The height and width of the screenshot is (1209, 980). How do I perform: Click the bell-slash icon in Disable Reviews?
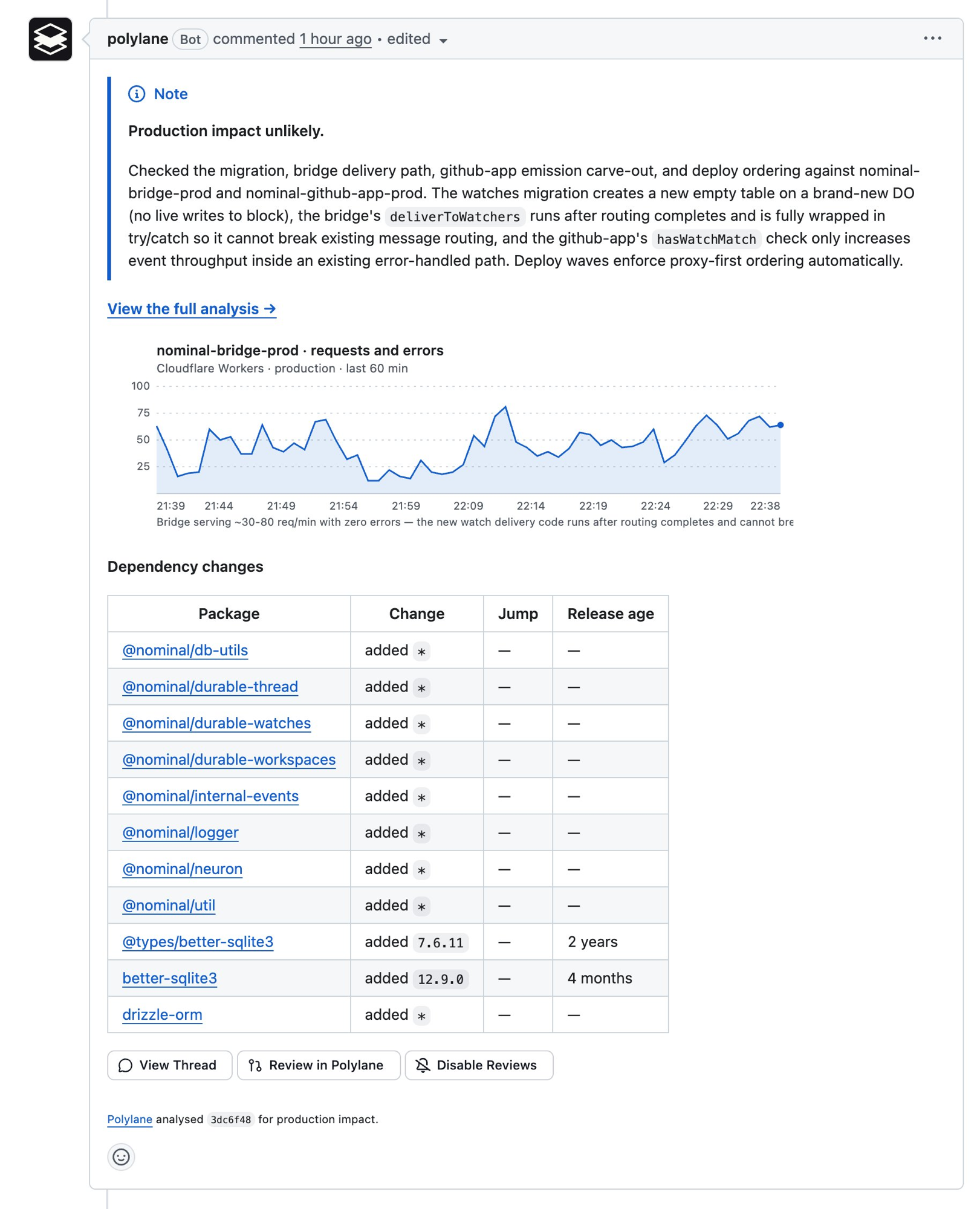coord(423,1065)
